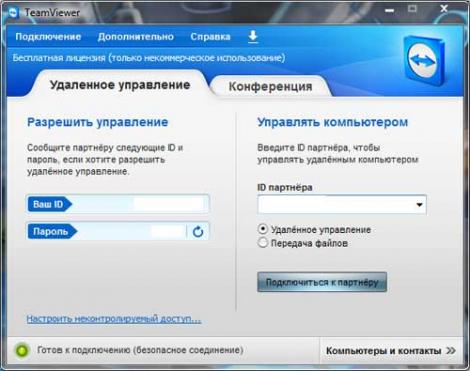Open Настроить неконтролируемый доступ link
Screen dimensions: 470x371
[114, 319]
